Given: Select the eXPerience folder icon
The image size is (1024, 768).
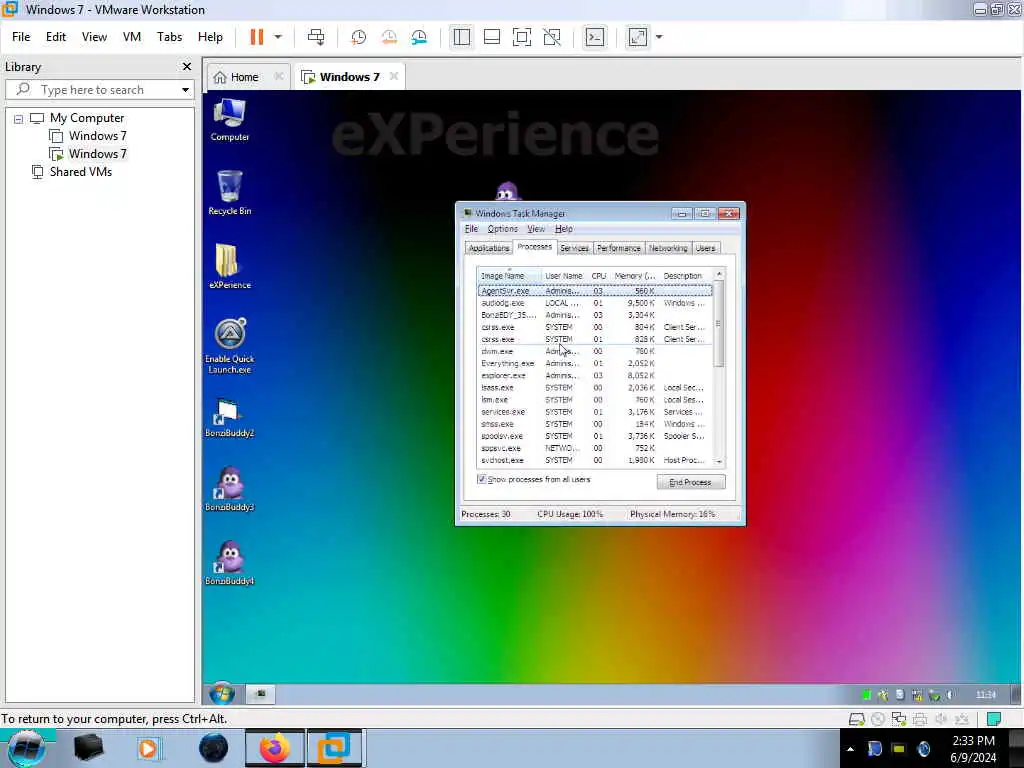Looking at the screenshot, I should (230, 266).
